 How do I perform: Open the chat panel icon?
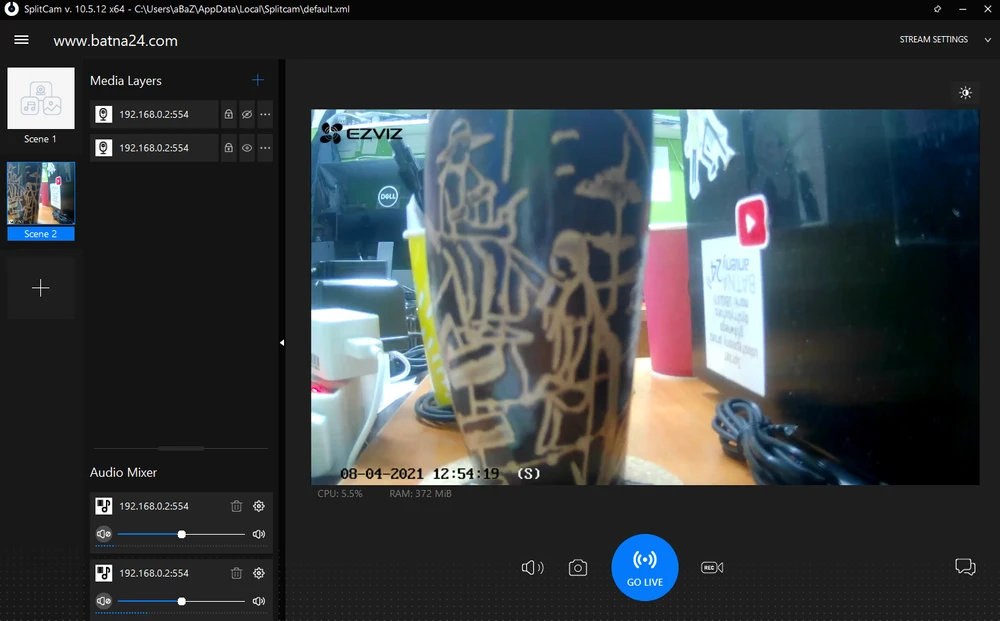[x=965, y=567]
